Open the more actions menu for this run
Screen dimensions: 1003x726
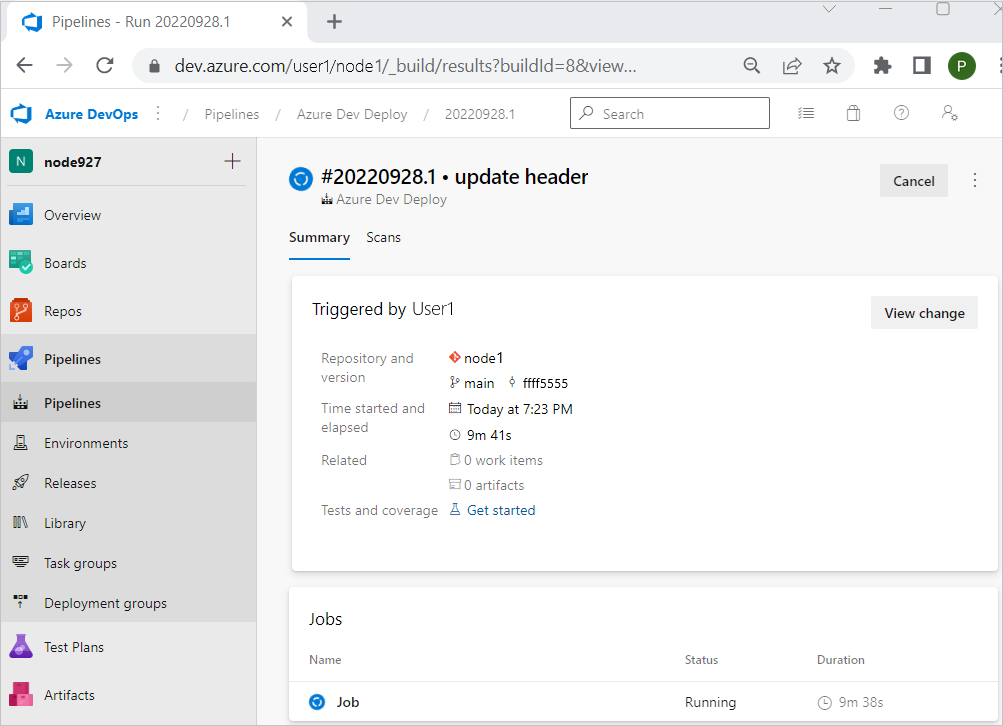(975, 180)
